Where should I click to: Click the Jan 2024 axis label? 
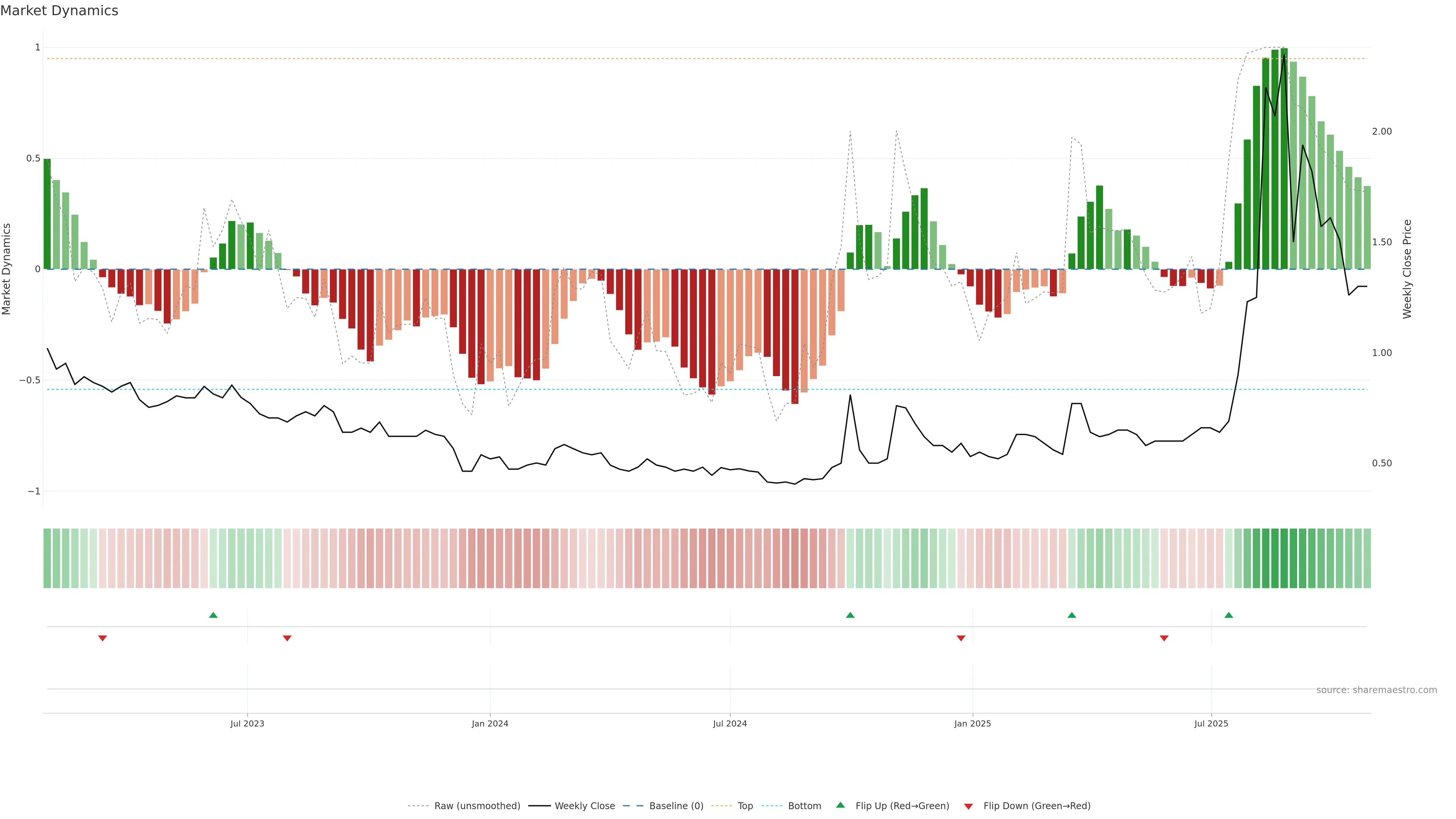click(490, 723)
